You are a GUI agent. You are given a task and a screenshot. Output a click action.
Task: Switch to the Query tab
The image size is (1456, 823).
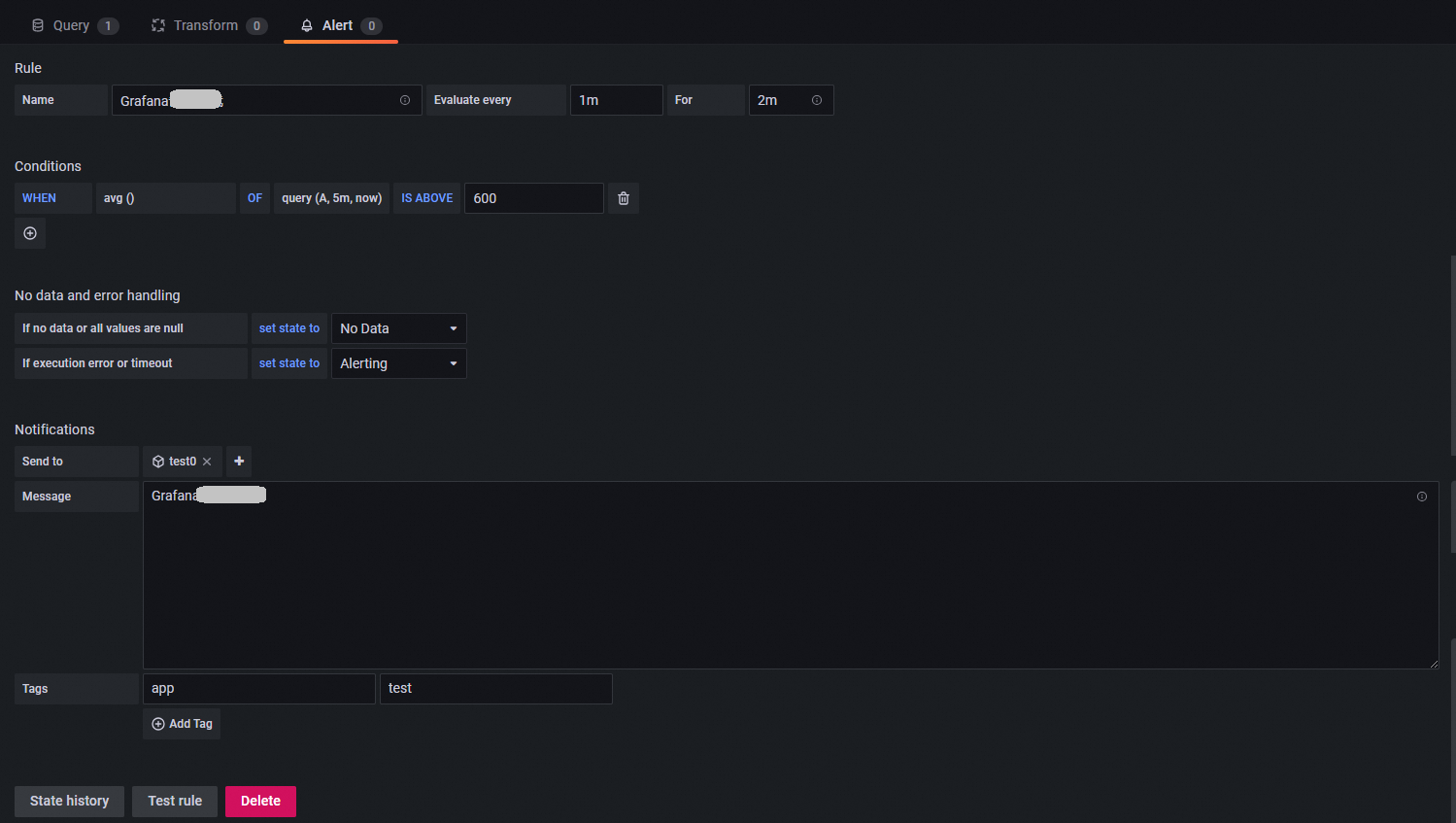[75, 25]
